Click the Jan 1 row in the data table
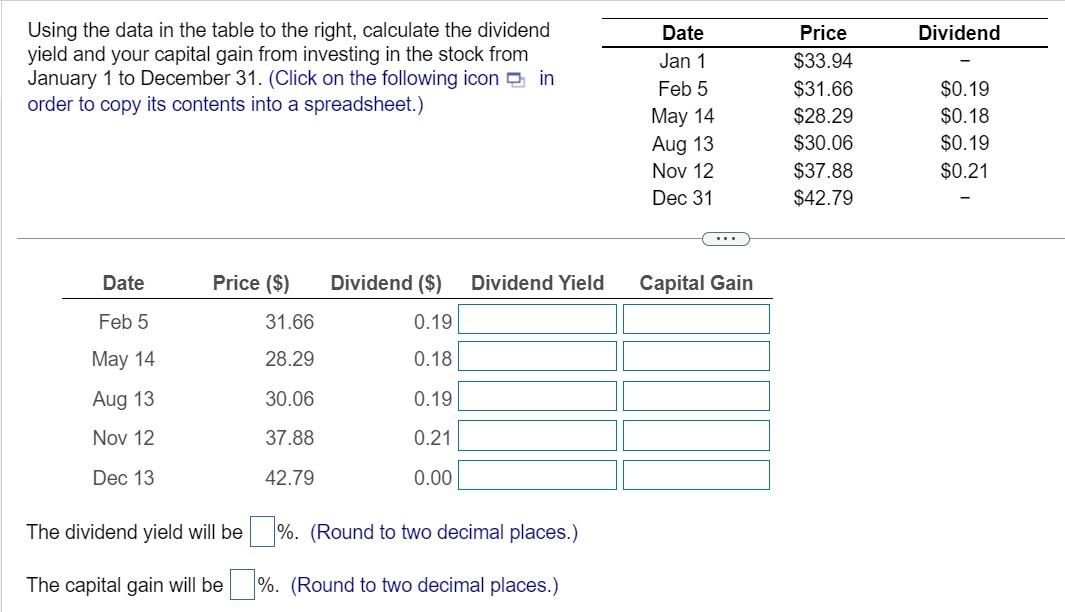This screenshot has width=1065, height=612. (x=683, y=61)
